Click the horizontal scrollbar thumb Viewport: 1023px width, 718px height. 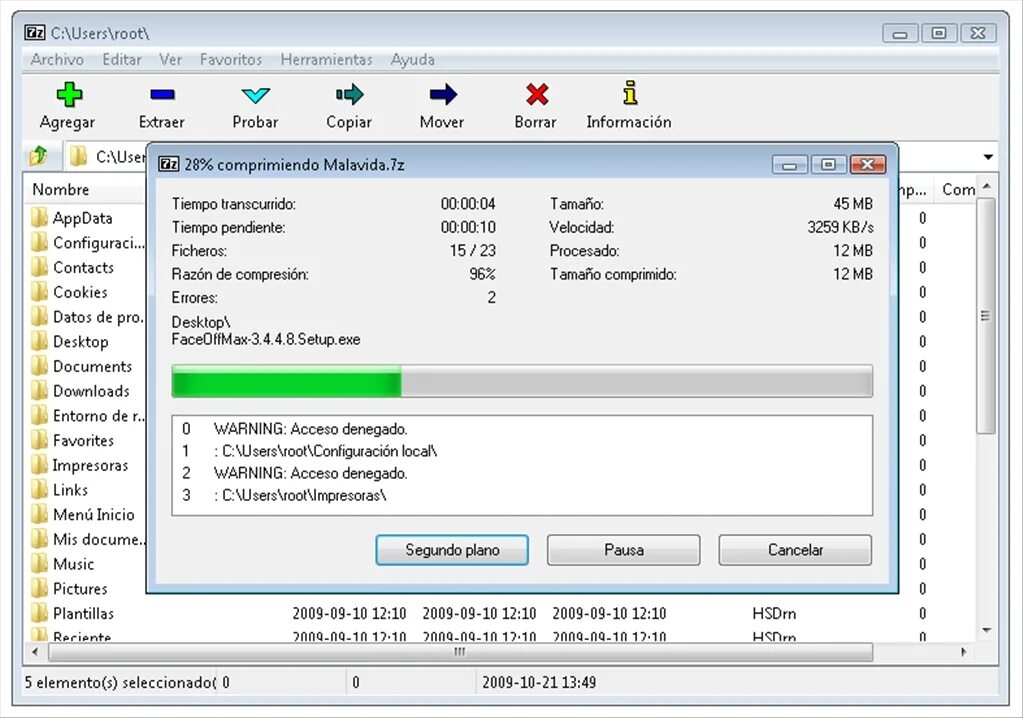pos(460,651)
